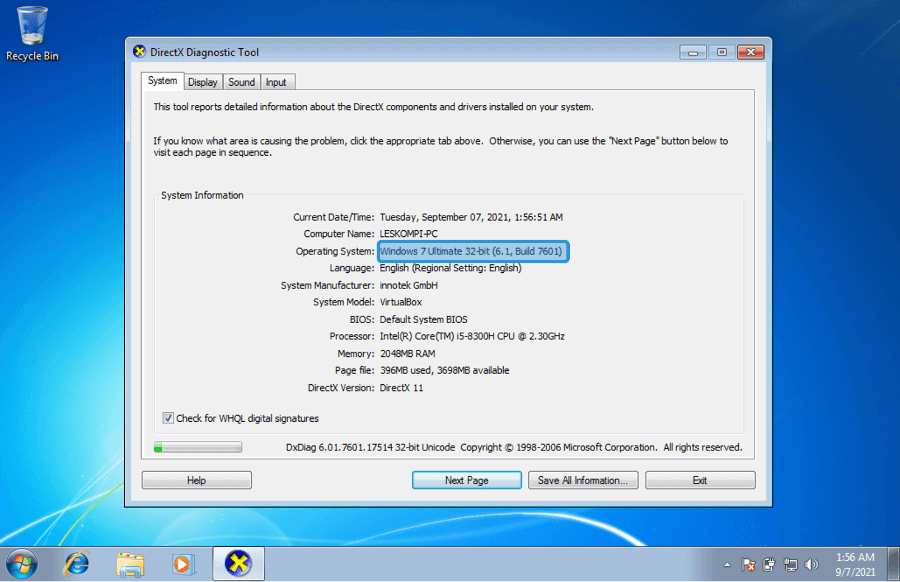Image resolution: width=900 pixels, height=582 pixels.
Task: Click the 'Intel(R) Core(TM) i5-8300H' processor value
Action: (472, 336)
